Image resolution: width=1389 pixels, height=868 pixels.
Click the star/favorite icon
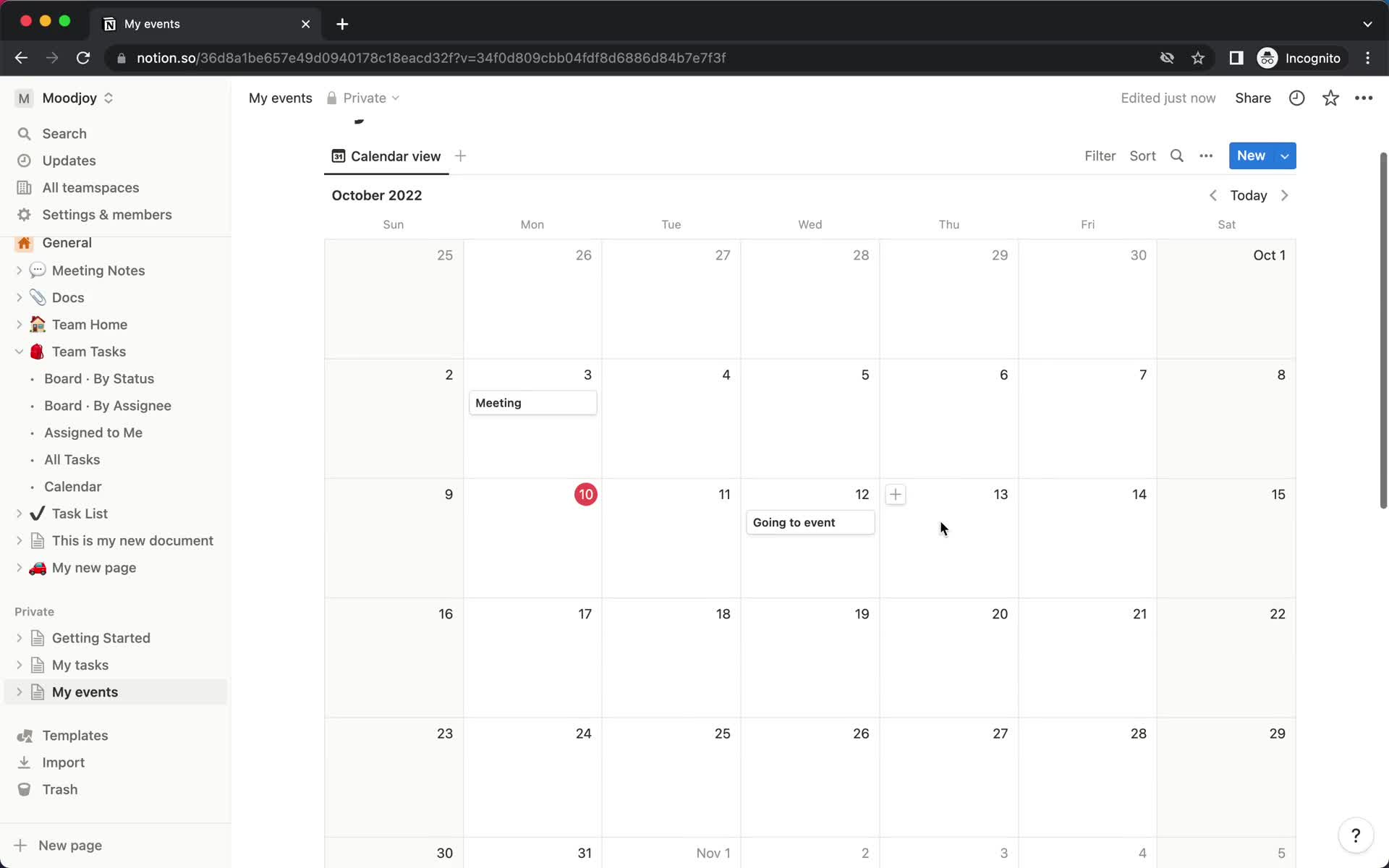click(1331, 98)
